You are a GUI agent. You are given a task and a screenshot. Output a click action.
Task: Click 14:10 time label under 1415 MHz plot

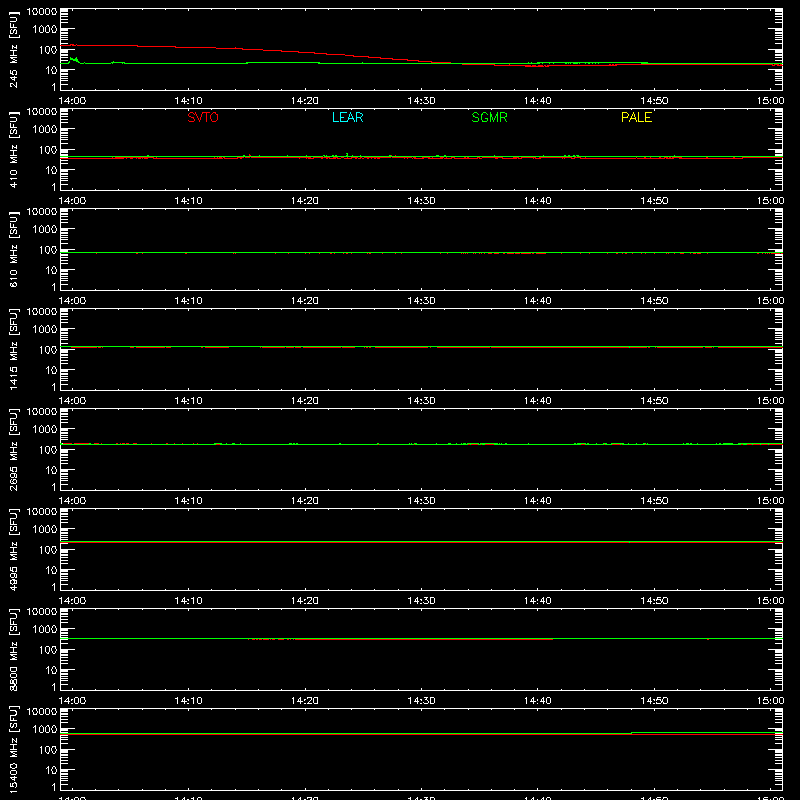point(188,401)
